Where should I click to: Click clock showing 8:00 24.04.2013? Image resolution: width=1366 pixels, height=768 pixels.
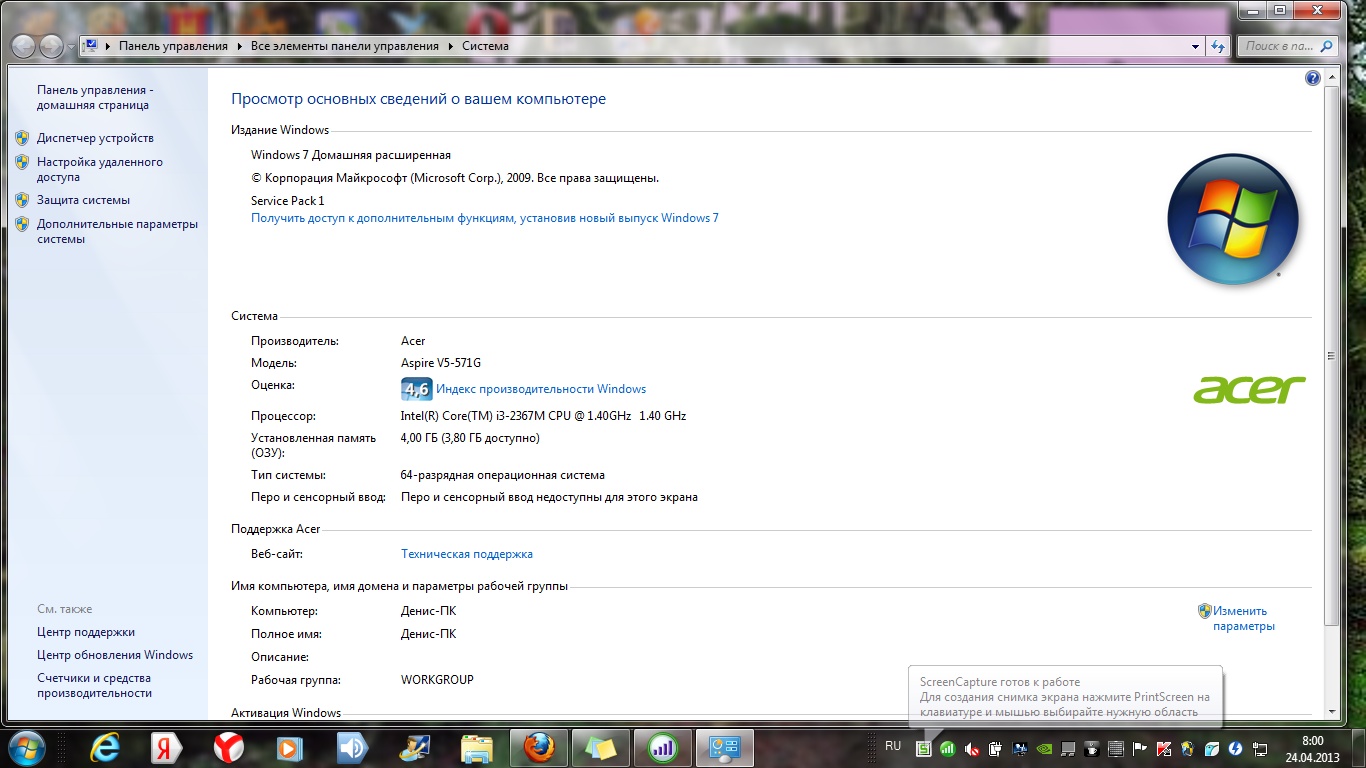pos(1313,748)
